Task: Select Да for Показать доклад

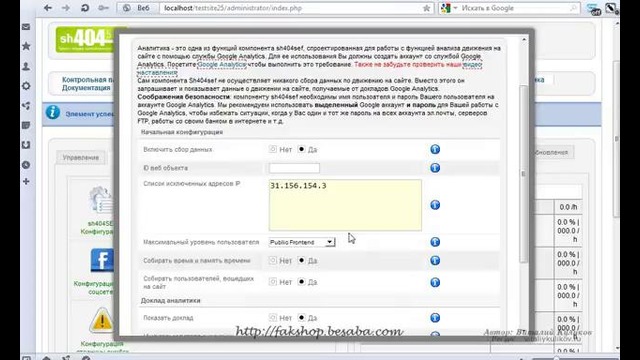Action: coord(301,318)
